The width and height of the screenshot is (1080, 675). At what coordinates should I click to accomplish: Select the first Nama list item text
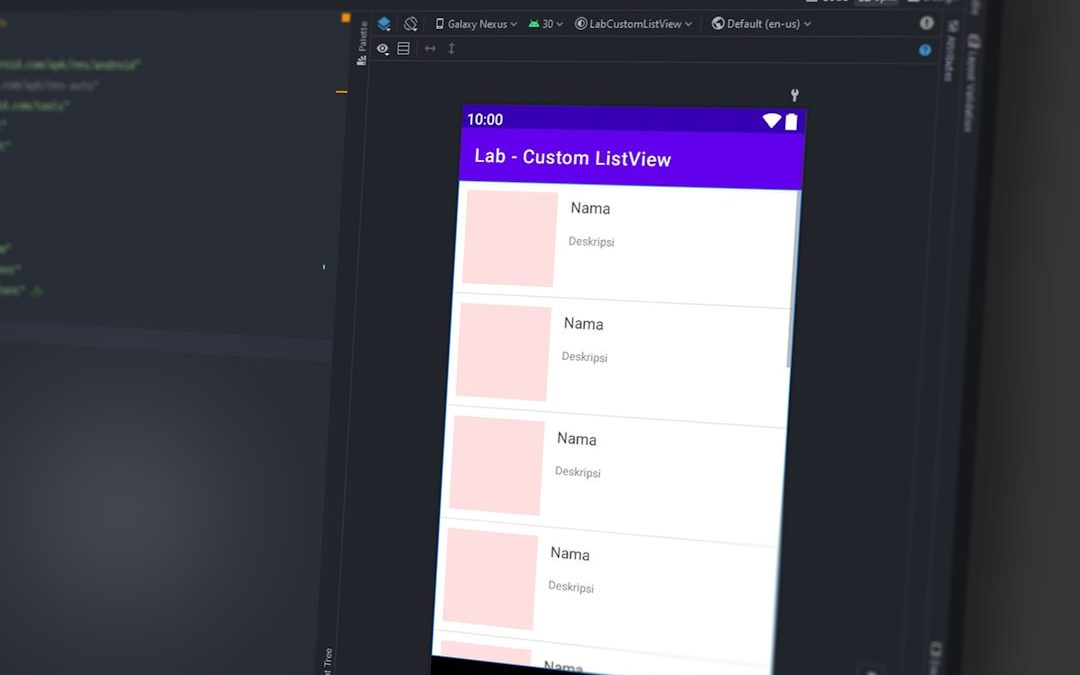[590, 209]
